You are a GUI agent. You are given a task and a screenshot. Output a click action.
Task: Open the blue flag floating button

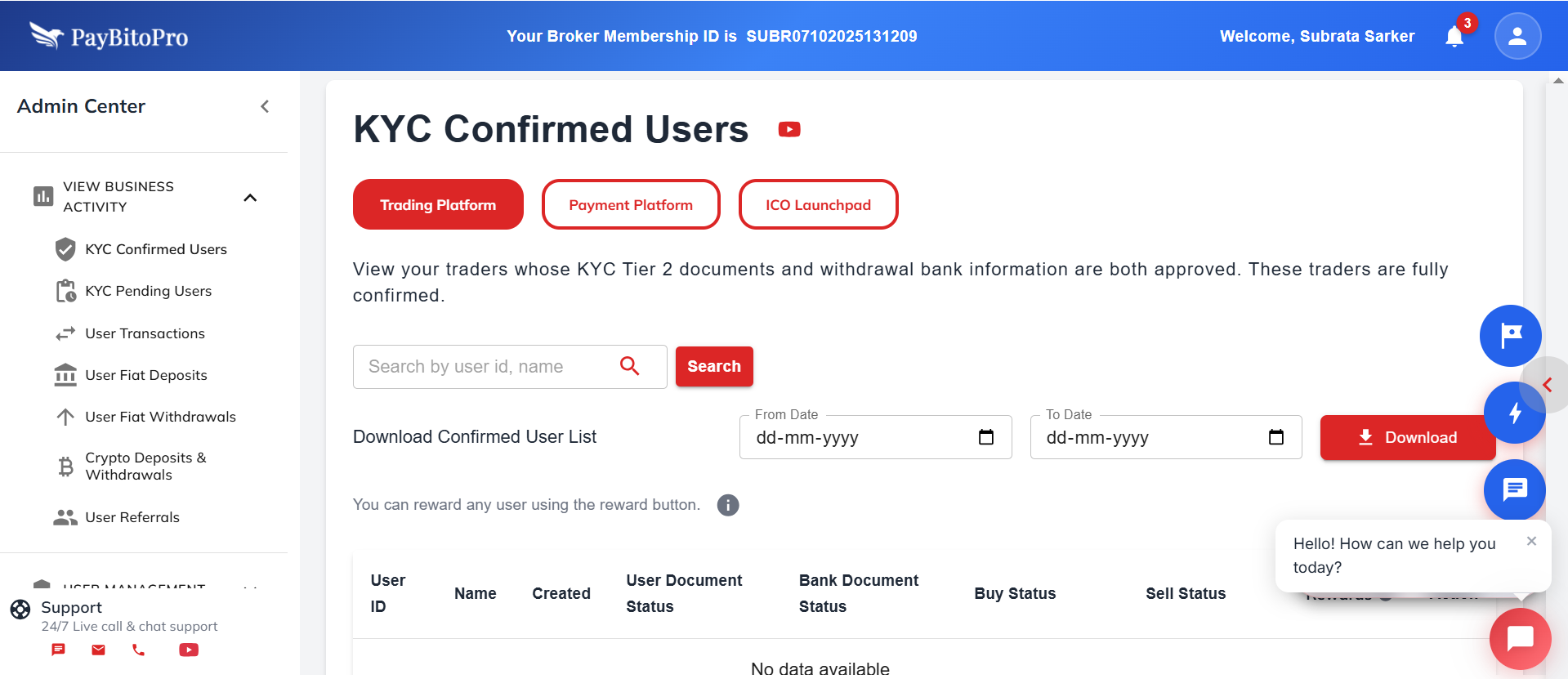coord(1510,335)
